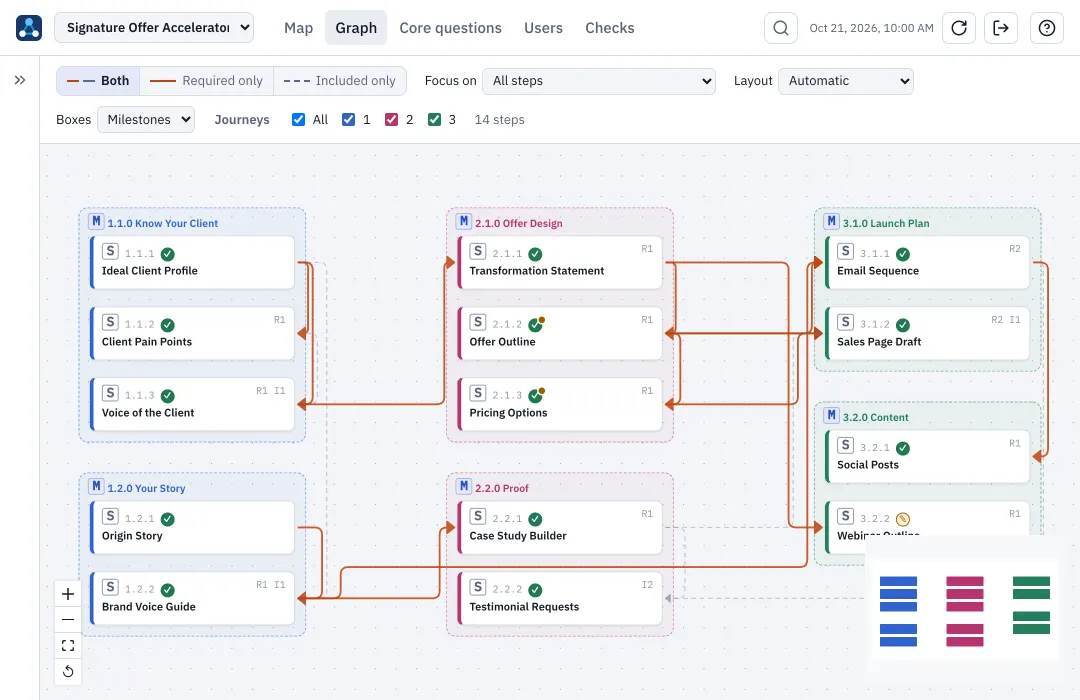The width and height of the screenshot is (1080, 700).
Task: Select the Both edges toggle
Action: (x=98, y=81)
